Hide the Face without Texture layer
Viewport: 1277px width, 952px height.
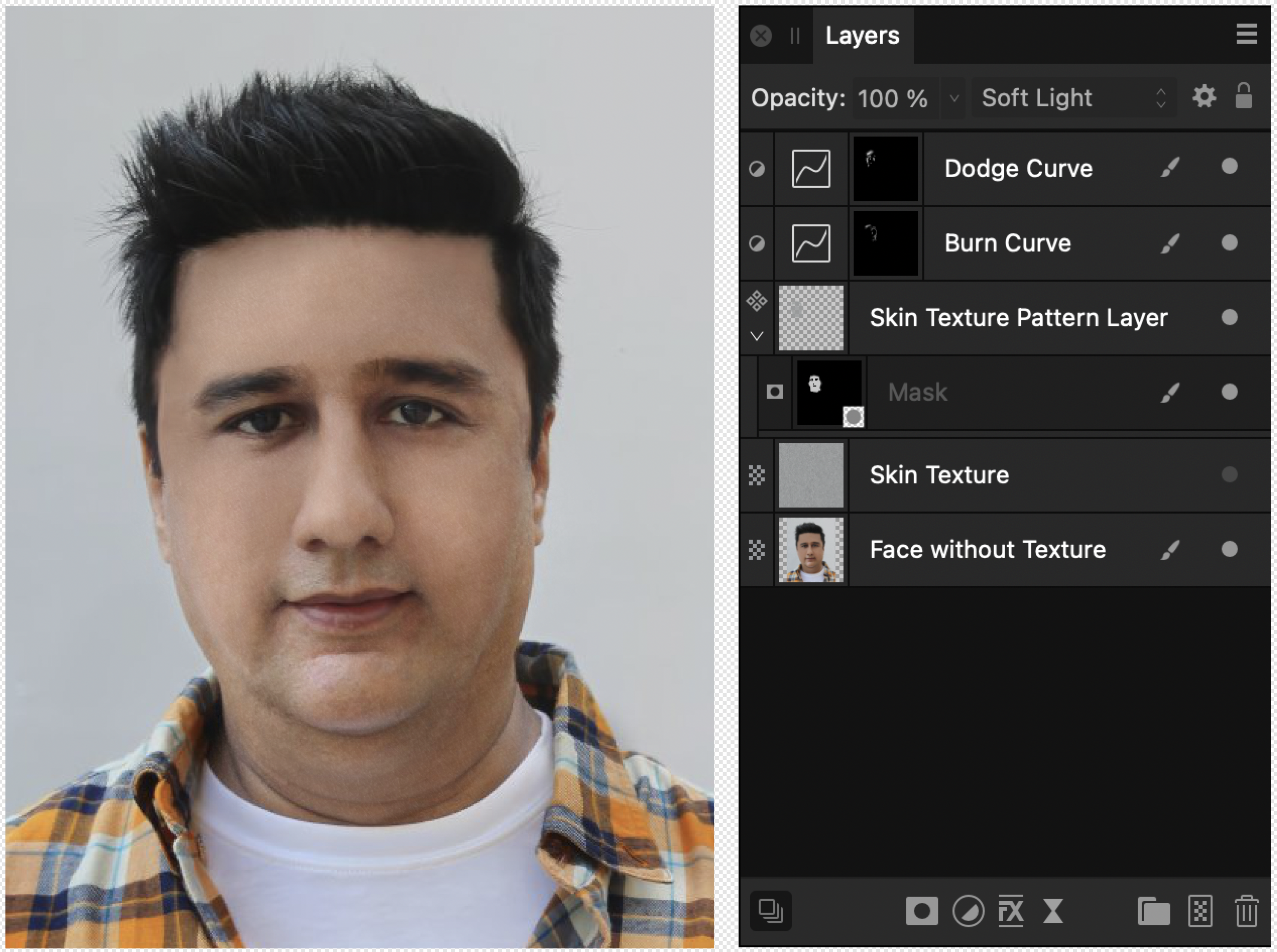click(x=1229, y=549)
